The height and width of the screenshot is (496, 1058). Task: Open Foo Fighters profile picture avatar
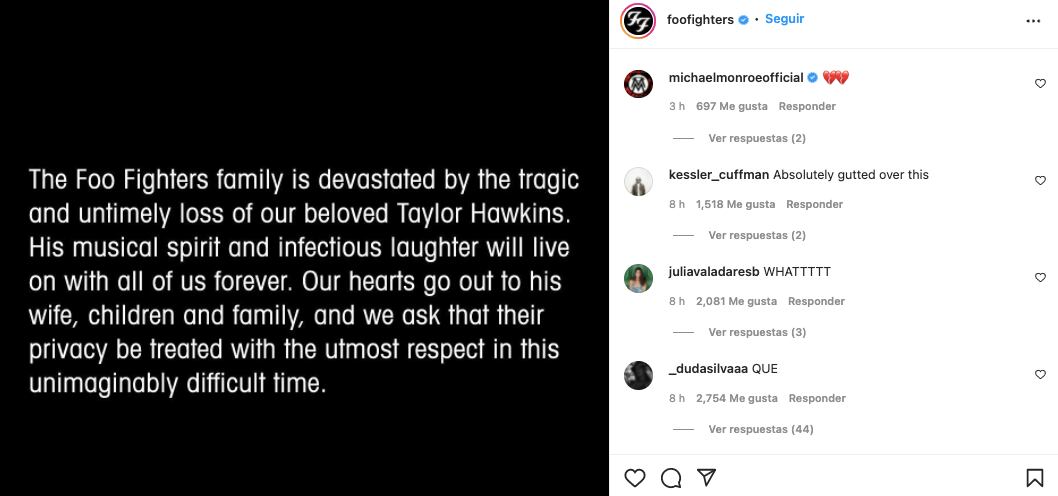tap(638, 21)
